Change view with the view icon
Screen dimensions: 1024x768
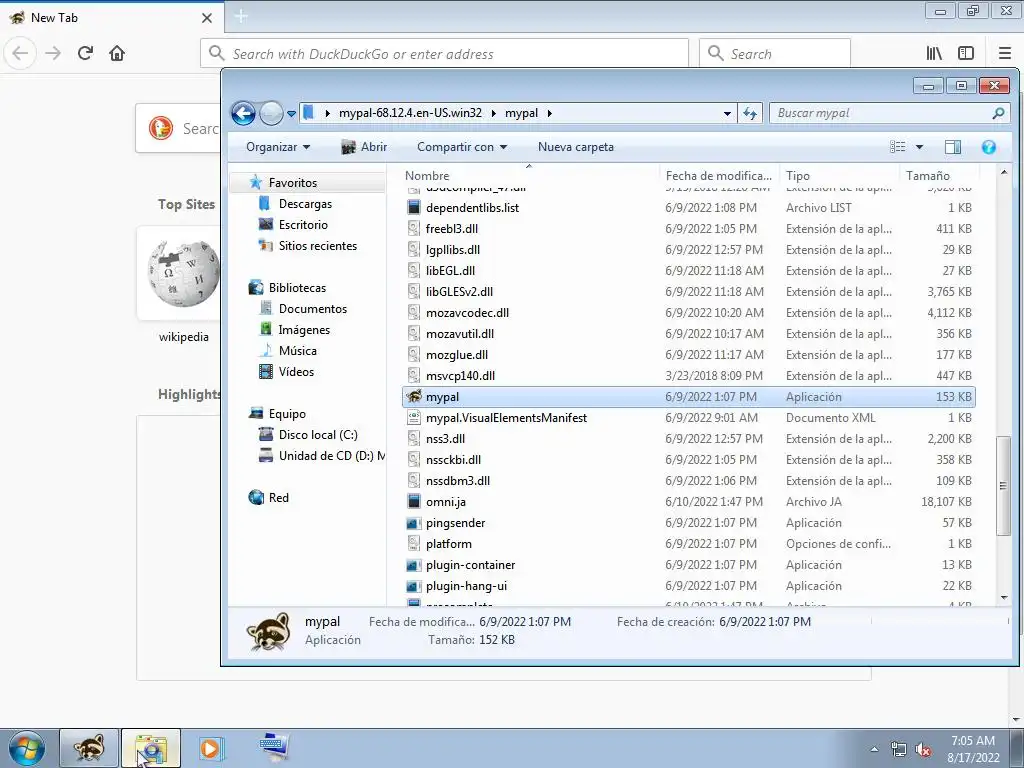[898, 147]
